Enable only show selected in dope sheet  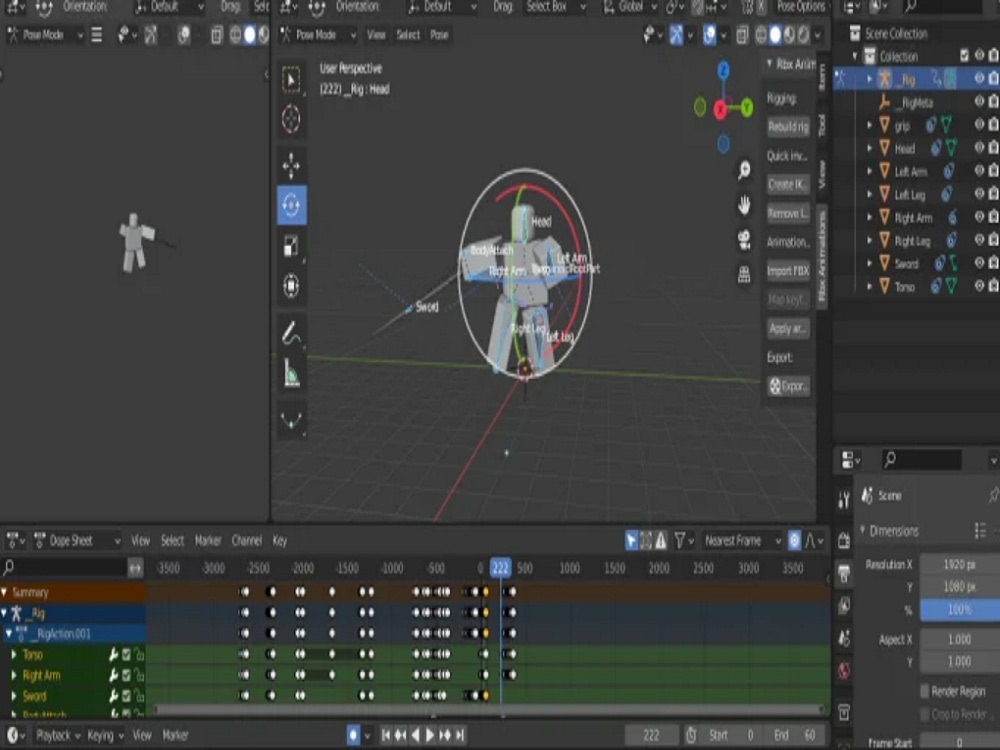click(x=631, y=541)
